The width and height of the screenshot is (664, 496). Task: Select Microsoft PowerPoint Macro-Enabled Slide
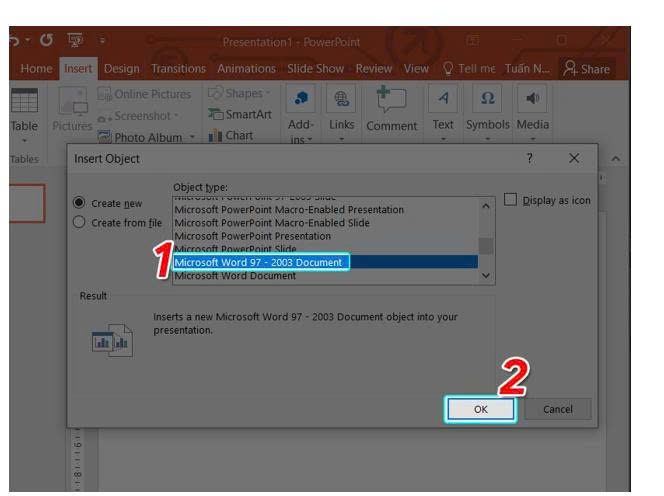tap(326, 223)
